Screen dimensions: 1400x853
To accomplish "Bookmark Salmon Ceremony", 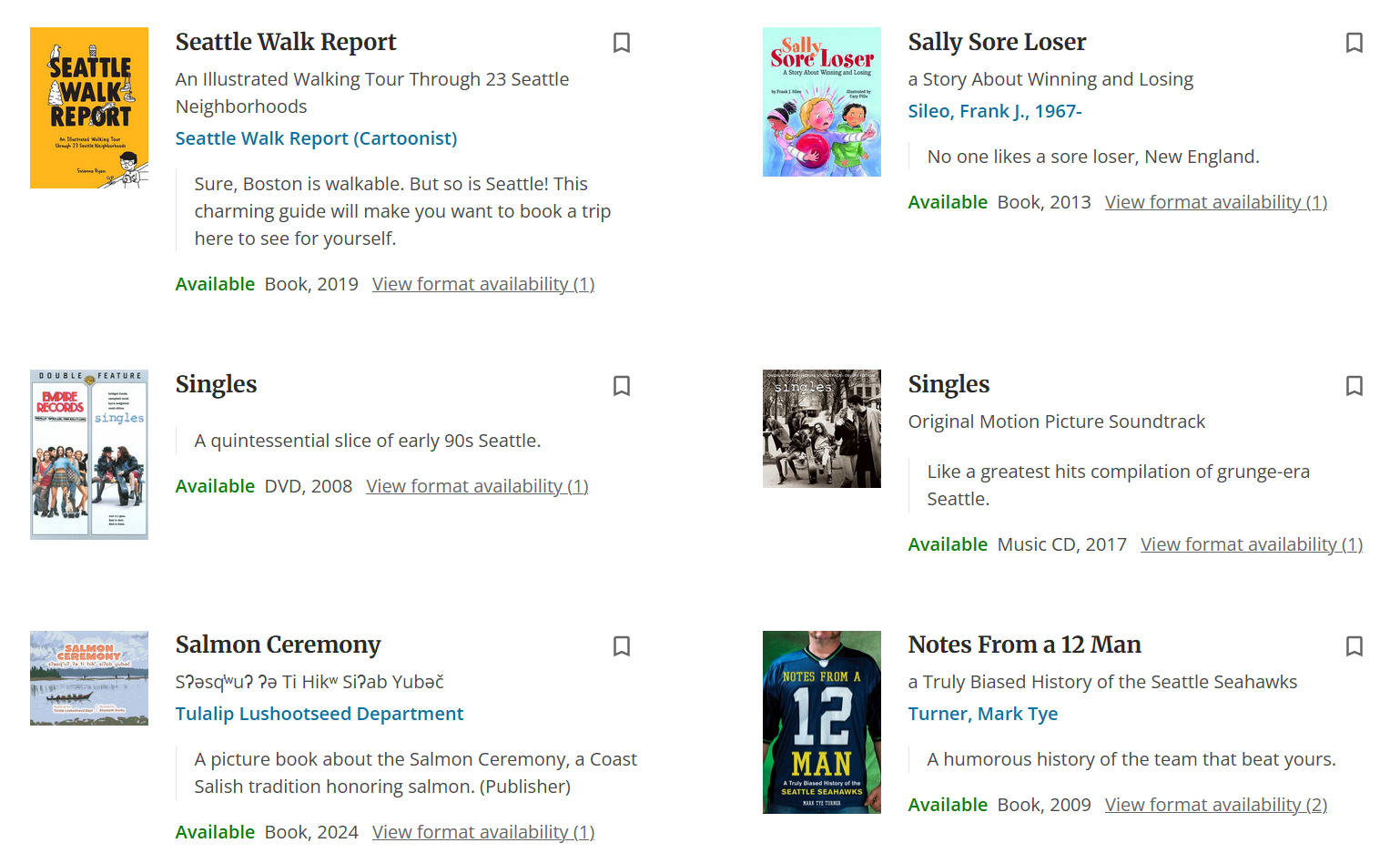I will click(622, 646).
